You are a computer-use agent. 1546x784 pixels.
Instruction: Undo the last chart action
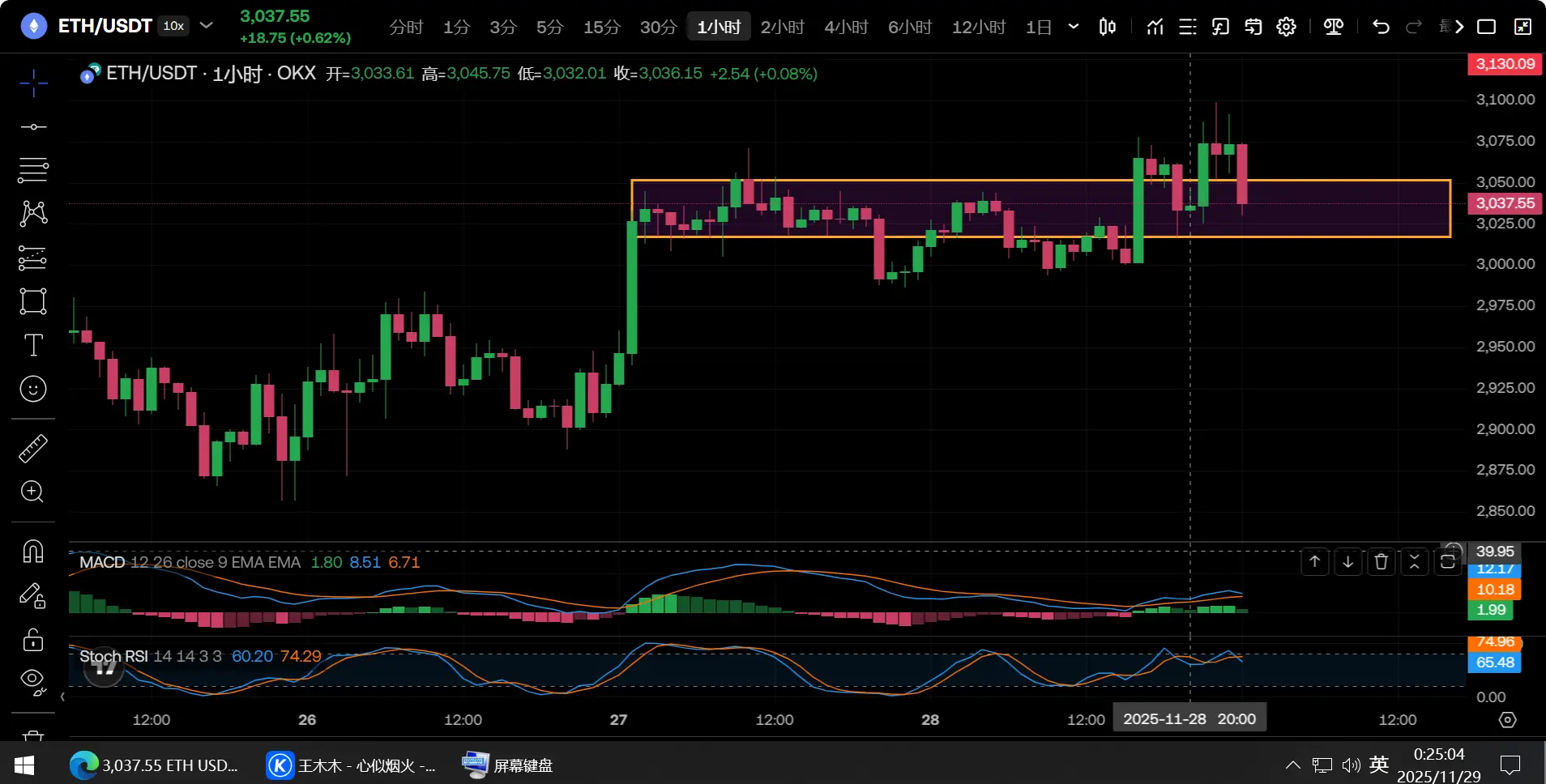coord(1382,27)
